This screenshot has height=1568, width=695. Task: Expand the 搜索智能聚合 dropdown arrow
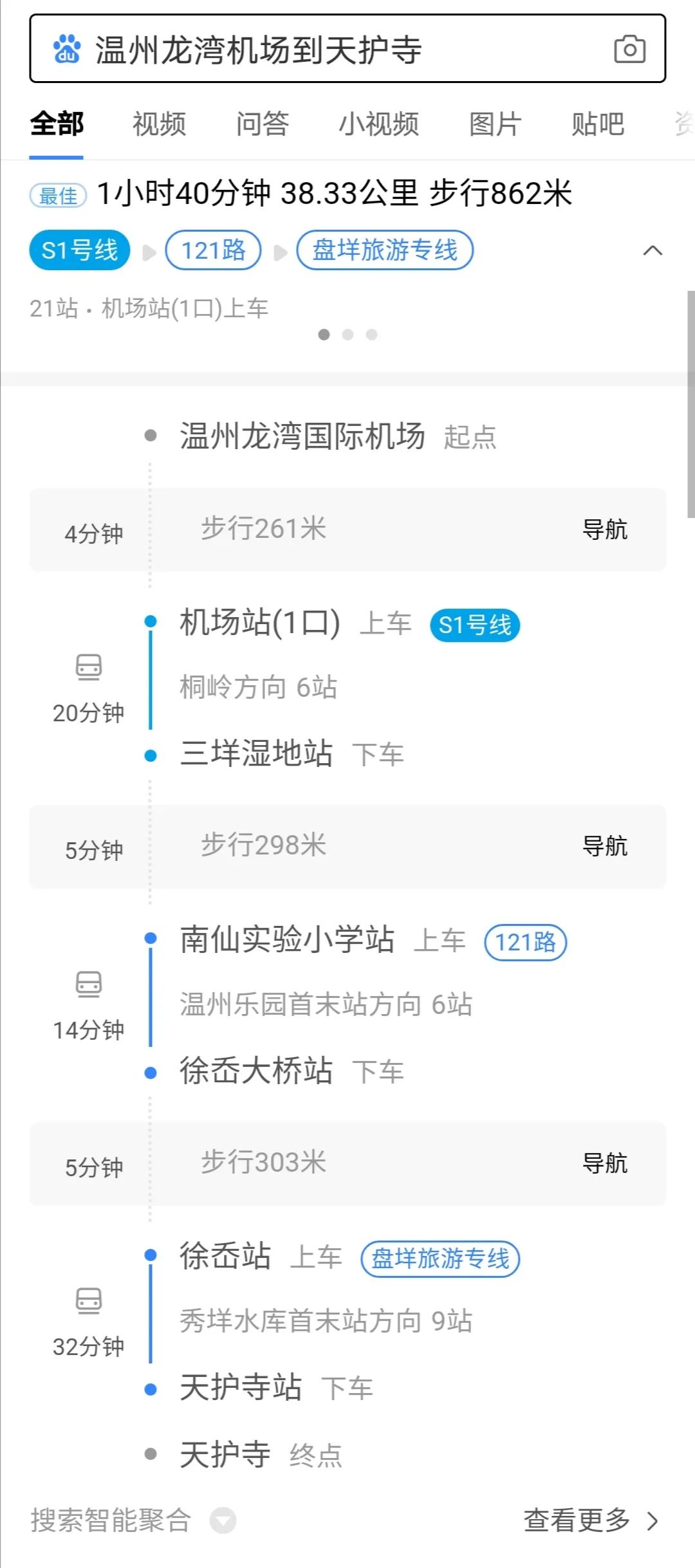point(223,1520)
